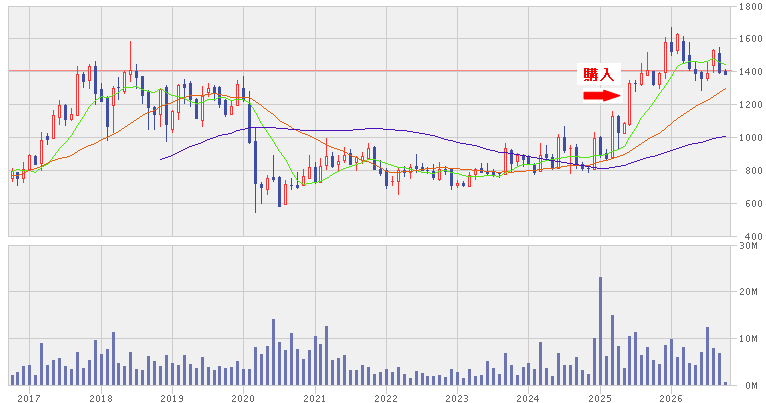Click the 2020 year label below the chart
The image size is (766, 403).
[243, 398]
